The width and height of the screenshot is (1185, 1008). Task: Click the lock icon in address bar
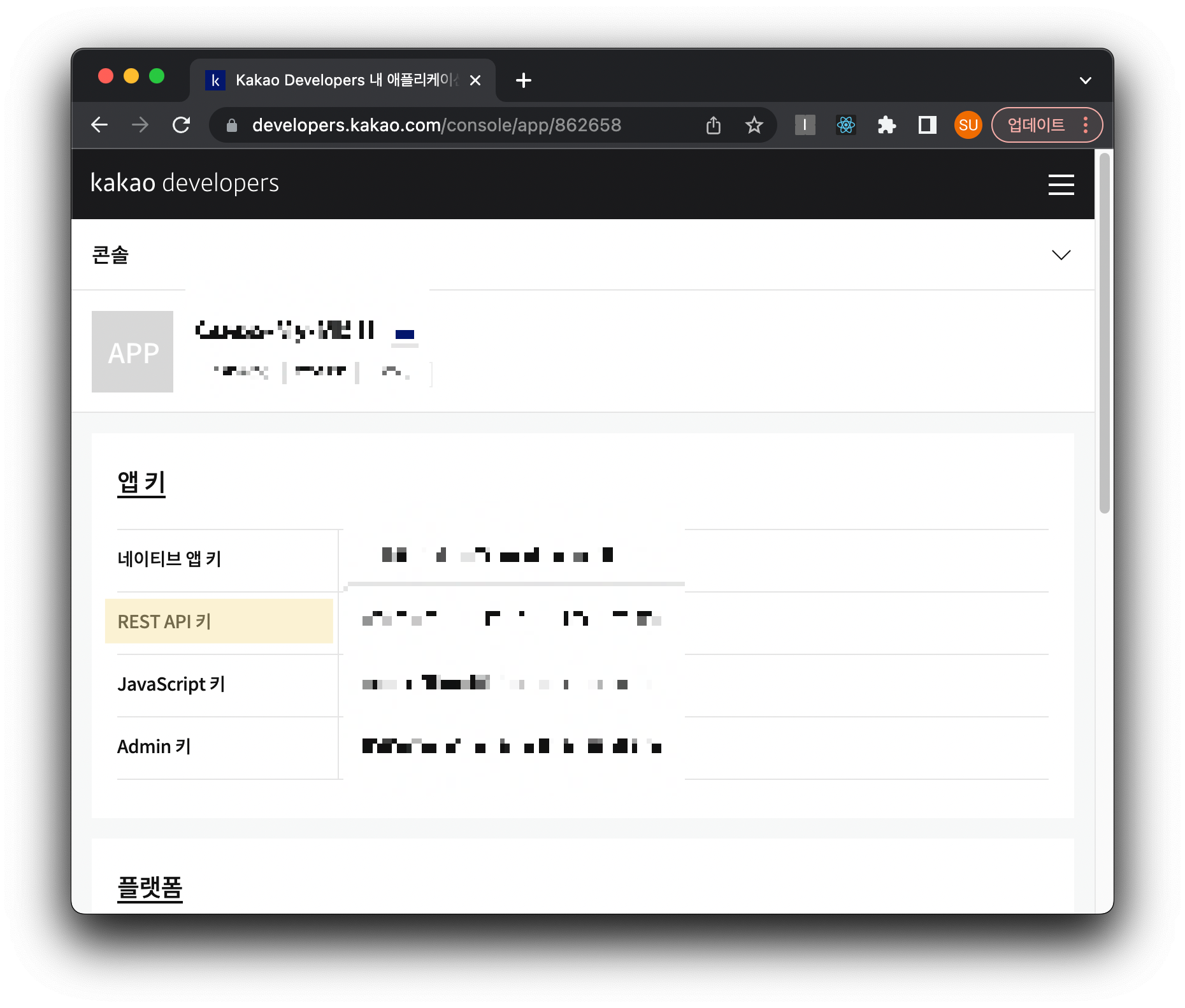click(x=232, y=126)
